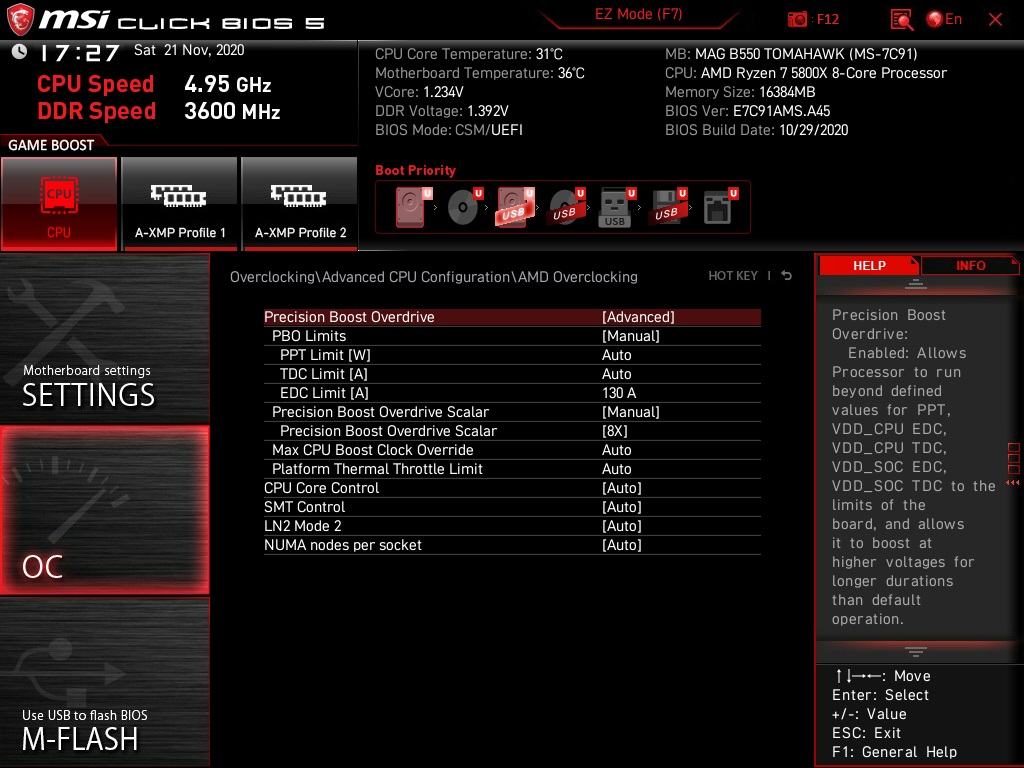Screen dimensions: 1024x768
Task: Click CPU Core Temperature 31°C reading
Action: pos(469,54)
